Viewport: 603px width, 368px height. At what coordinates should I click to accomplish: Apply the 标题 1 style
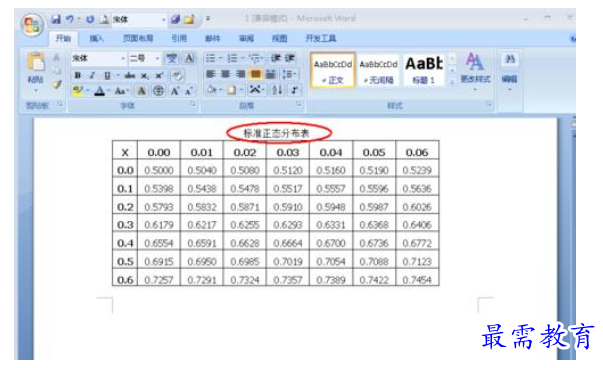click(424, 70)
